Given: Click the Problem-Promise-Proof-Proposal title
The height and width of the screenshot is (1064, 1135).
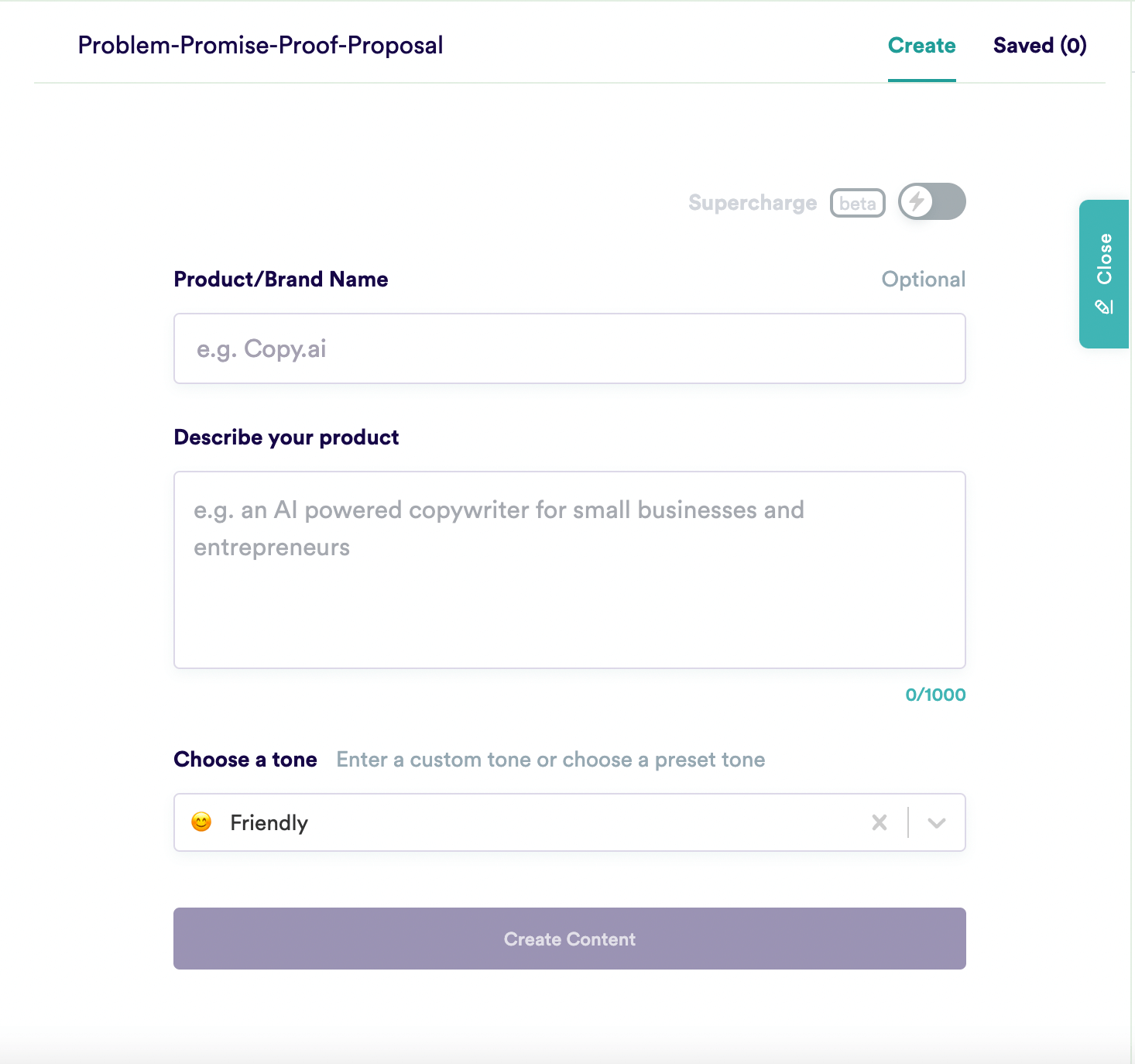Looking at the screenshot, I should [x=260, y=45].
